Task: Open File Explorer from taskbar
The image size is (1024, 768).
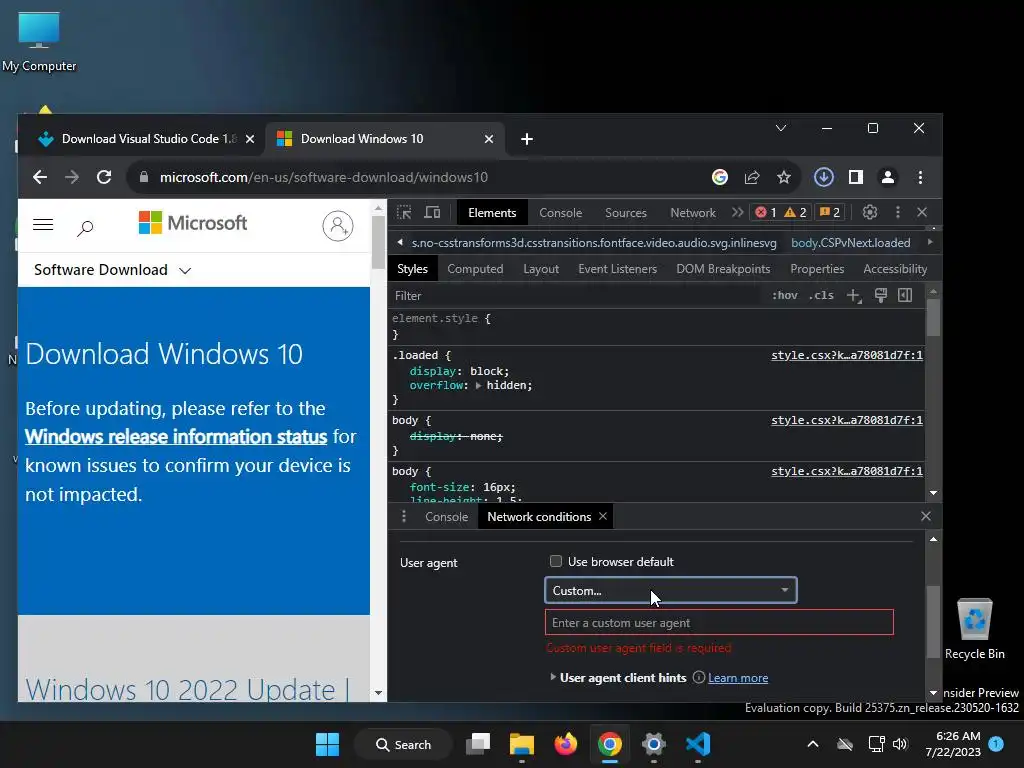Action: [522, 744]
